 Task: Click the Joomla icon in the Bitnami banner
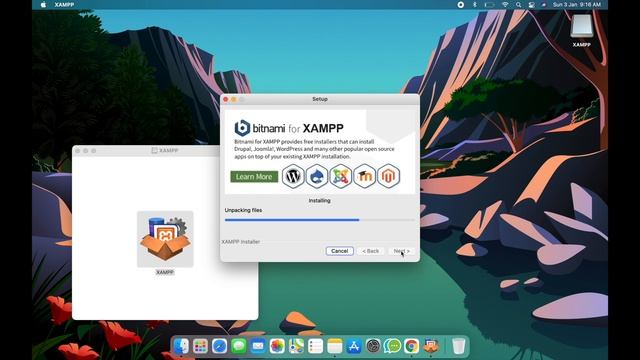tap(341, 176)
